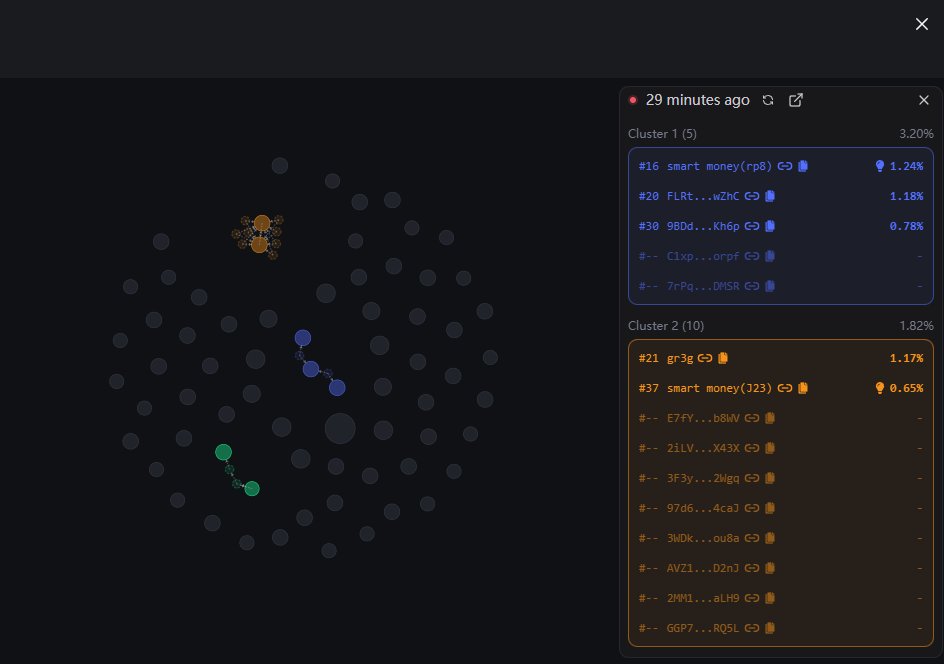
Task: Select holder #20 FLRt...wZhC
Action: point(781,196)
